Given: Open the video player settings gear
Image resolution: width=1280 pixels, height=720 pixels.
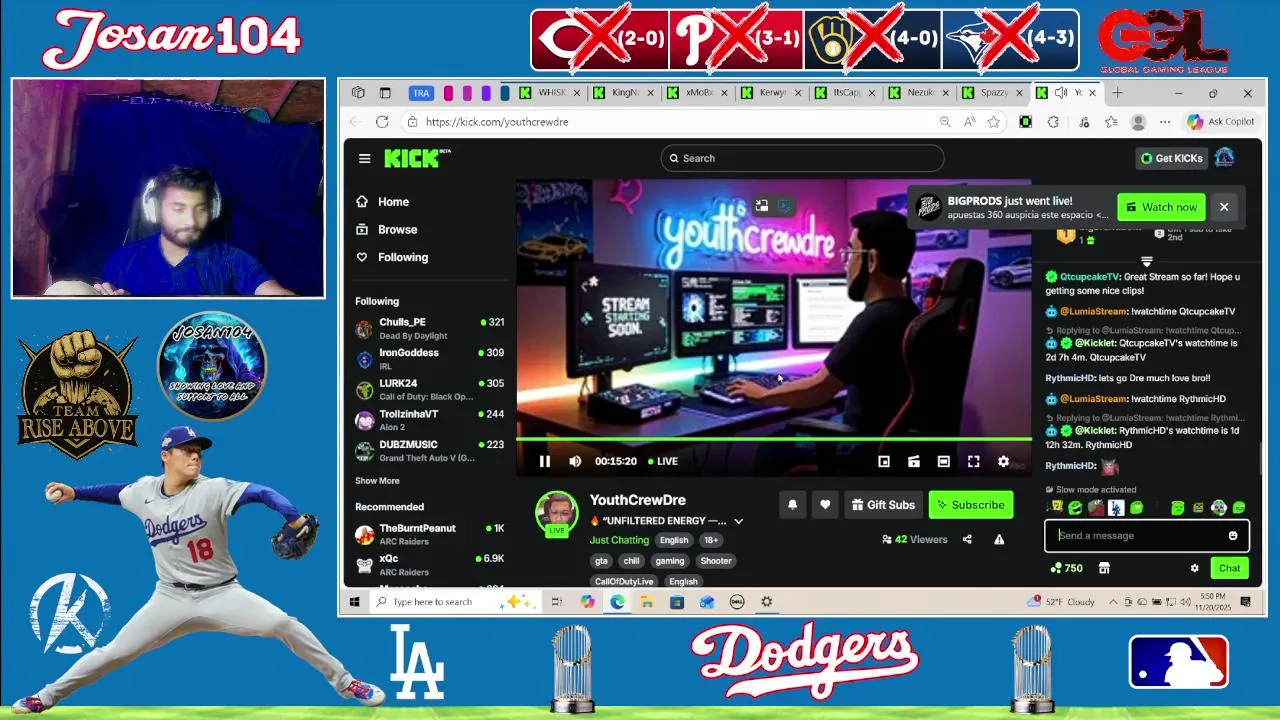Looking at the screenshot, I should [1003, 461].
